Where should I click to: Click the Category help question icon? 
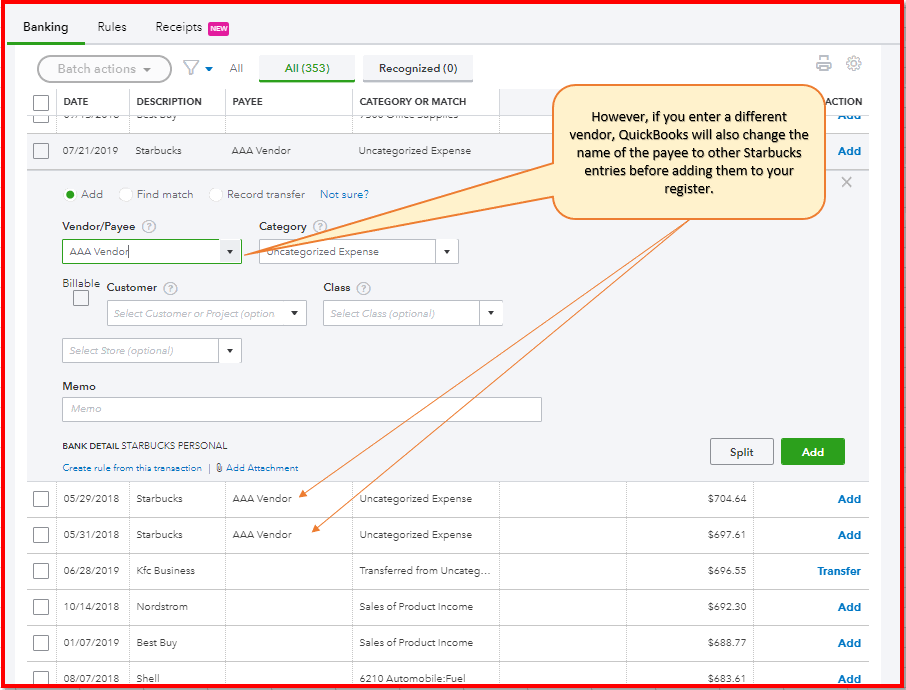320,227
